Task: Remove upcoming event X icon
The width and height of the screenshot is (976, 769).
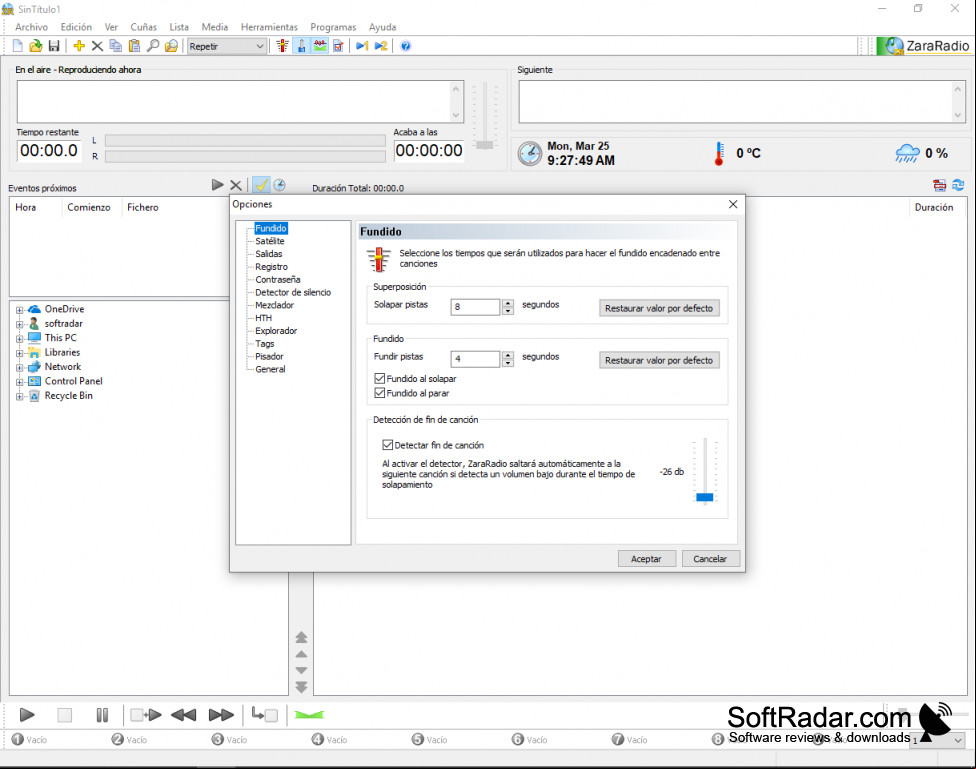Action: [236, 185]
